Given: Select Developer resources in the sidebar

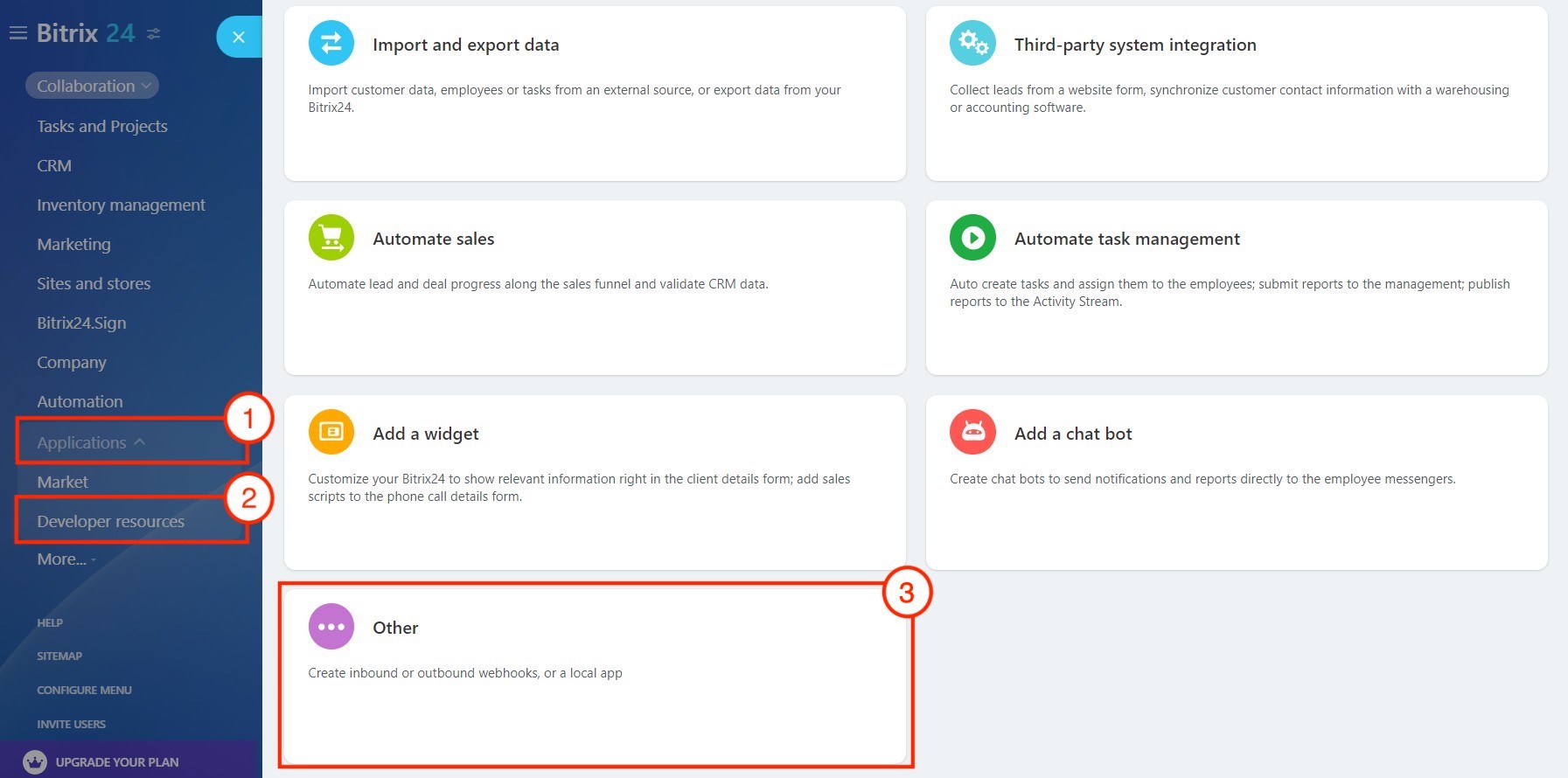Looking at the screenshot, I should [111, 522].
